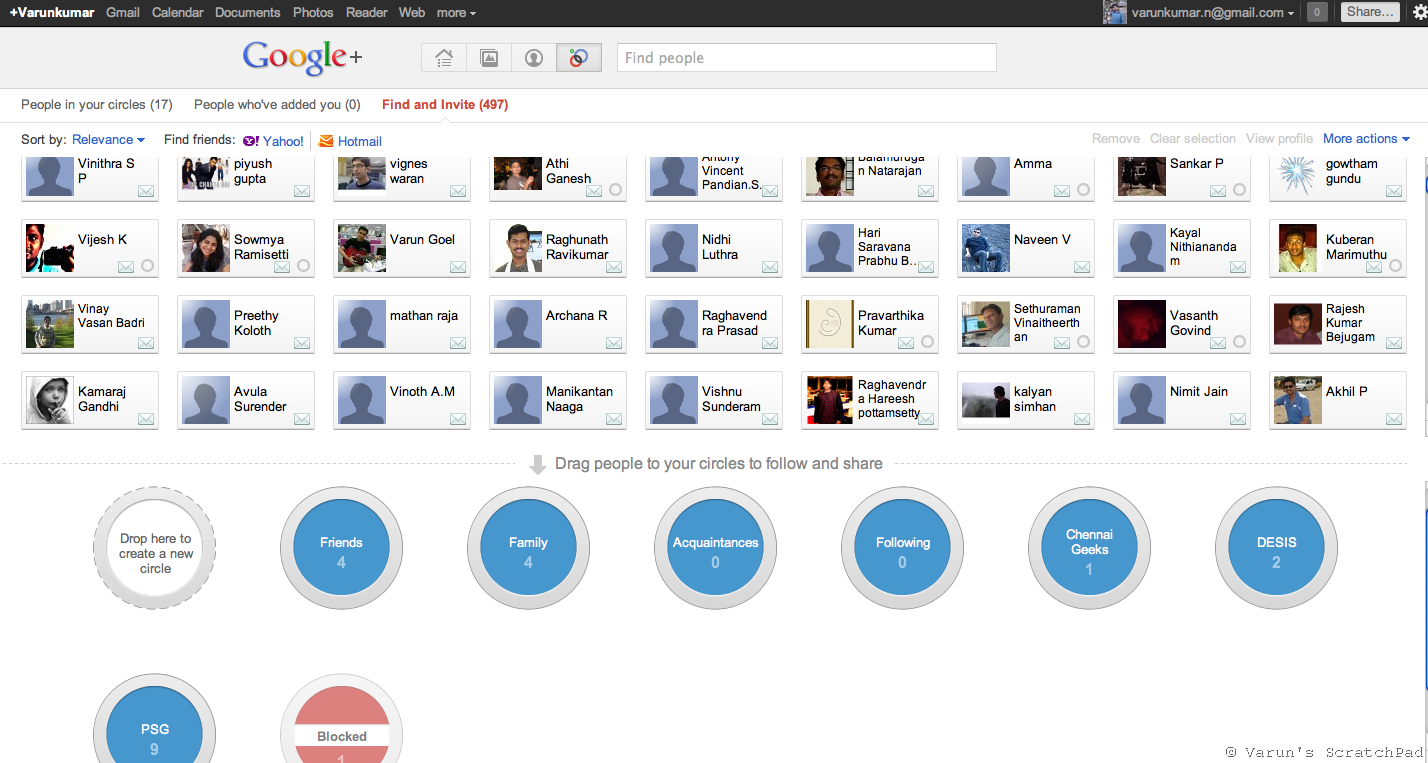
Task: Open Gmail from the top bar
Action: [x=123, y=12]
